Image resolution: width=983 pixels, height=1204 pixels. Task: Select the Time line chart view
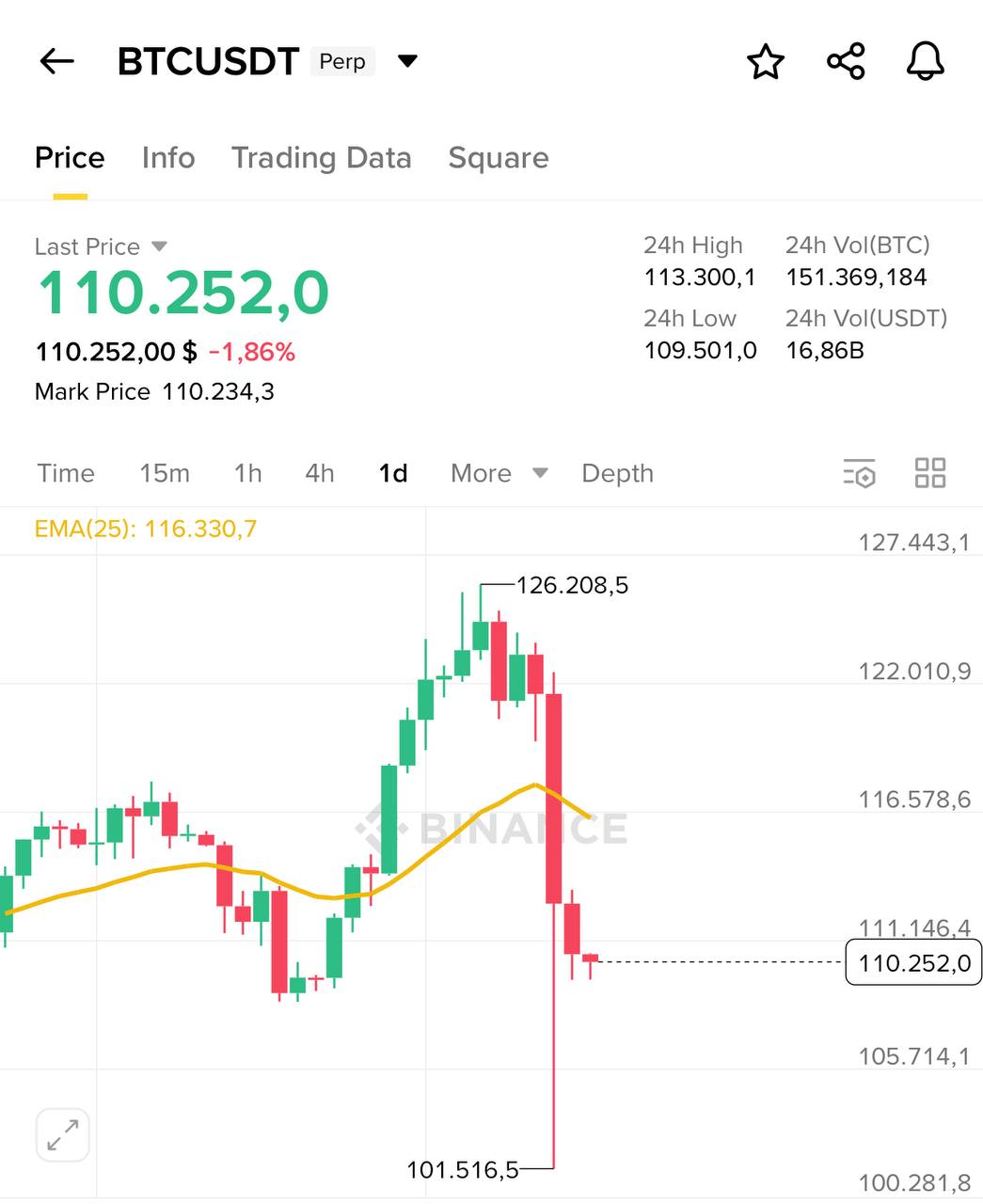66,473
